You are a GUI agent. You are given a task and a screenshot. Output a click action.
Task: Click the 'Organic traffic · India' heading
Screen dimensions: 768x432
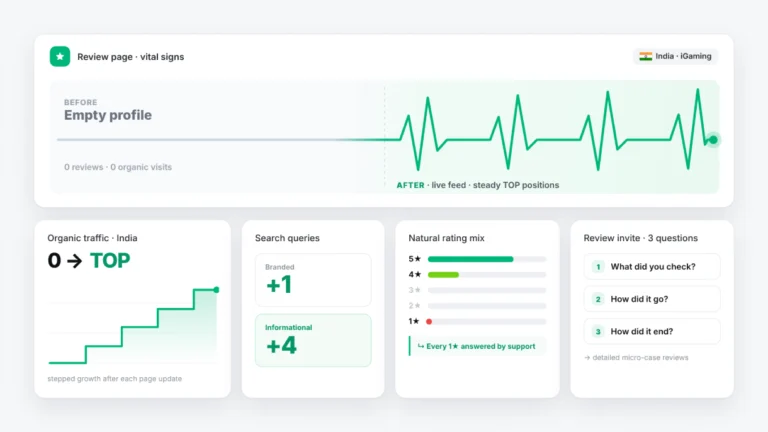(x=92, y=238)
